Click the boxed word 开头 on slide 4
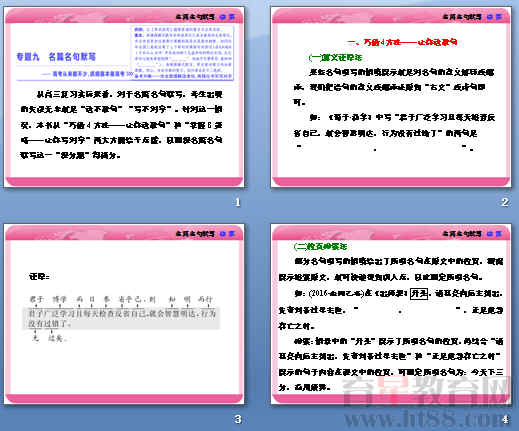 pyautogui.click(x=419, y=294)
